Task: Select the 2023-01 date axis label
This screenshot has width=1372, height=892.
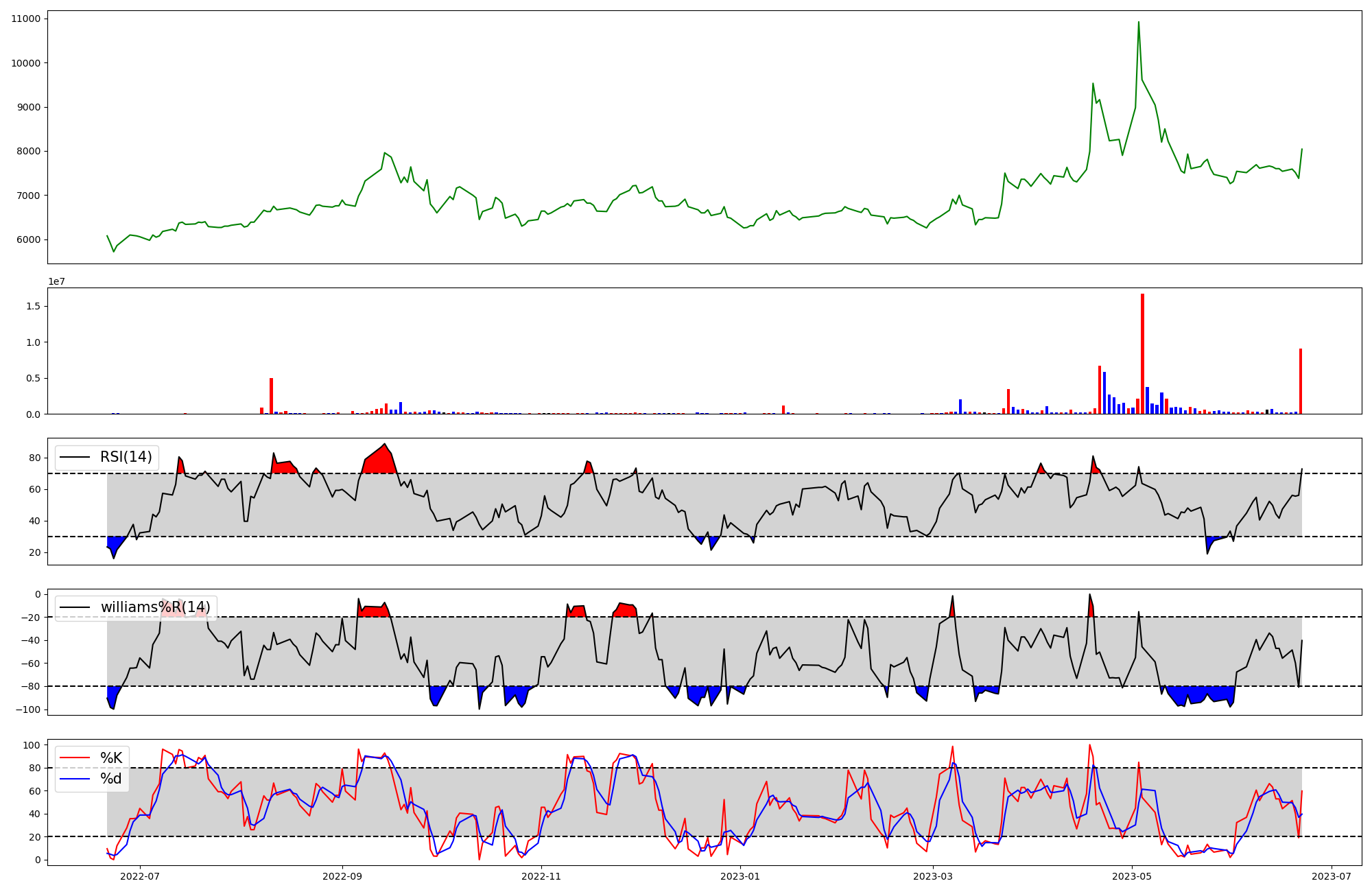Action: click(741, 876)
